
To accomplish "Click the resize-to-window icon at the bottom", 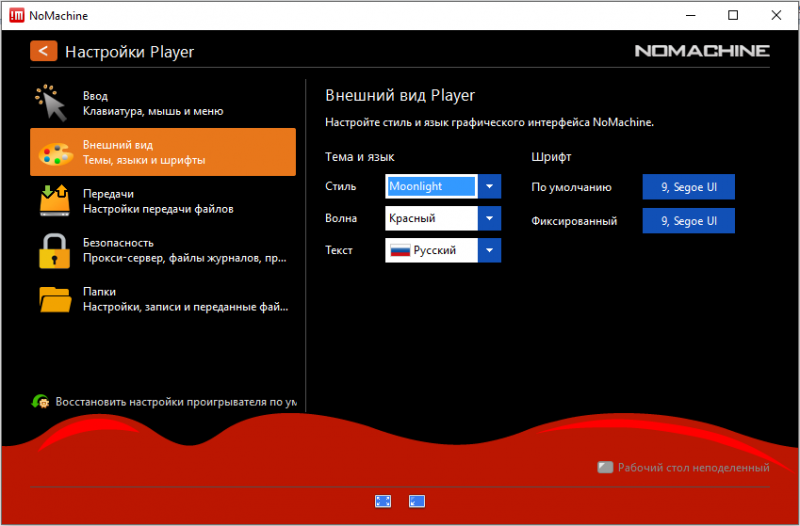I will point(417,502).
